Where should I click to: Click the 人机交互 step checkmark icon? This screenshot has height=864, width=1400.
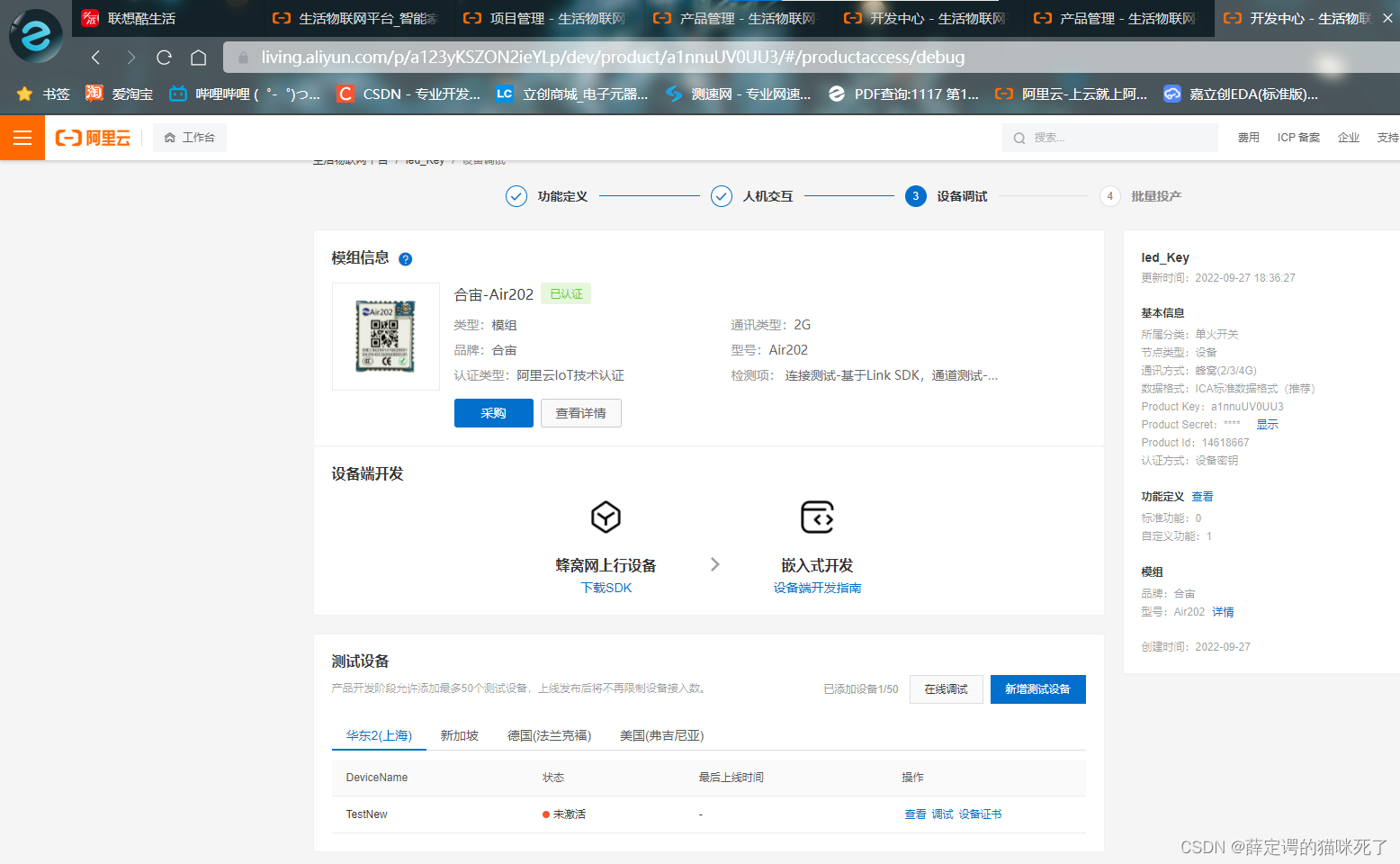pos(722,196)
